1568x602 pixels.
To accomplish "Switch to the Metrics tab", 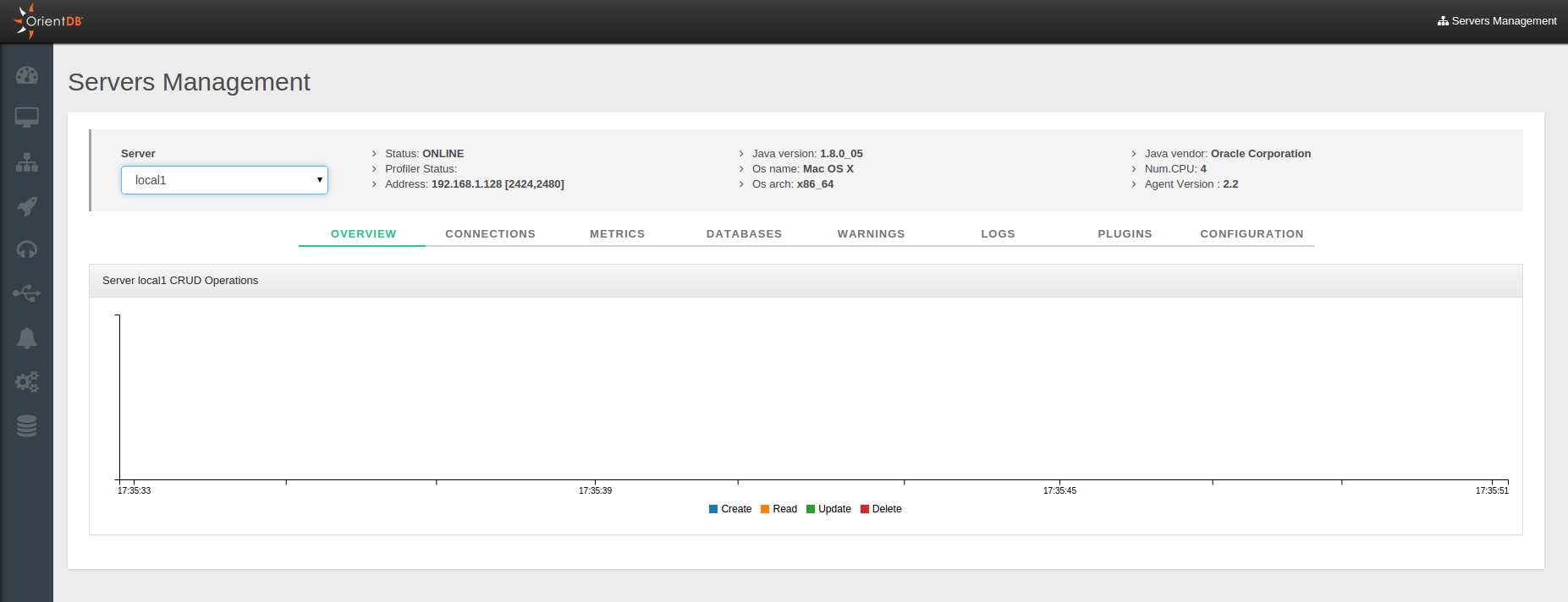I will [x=617, y=234].
